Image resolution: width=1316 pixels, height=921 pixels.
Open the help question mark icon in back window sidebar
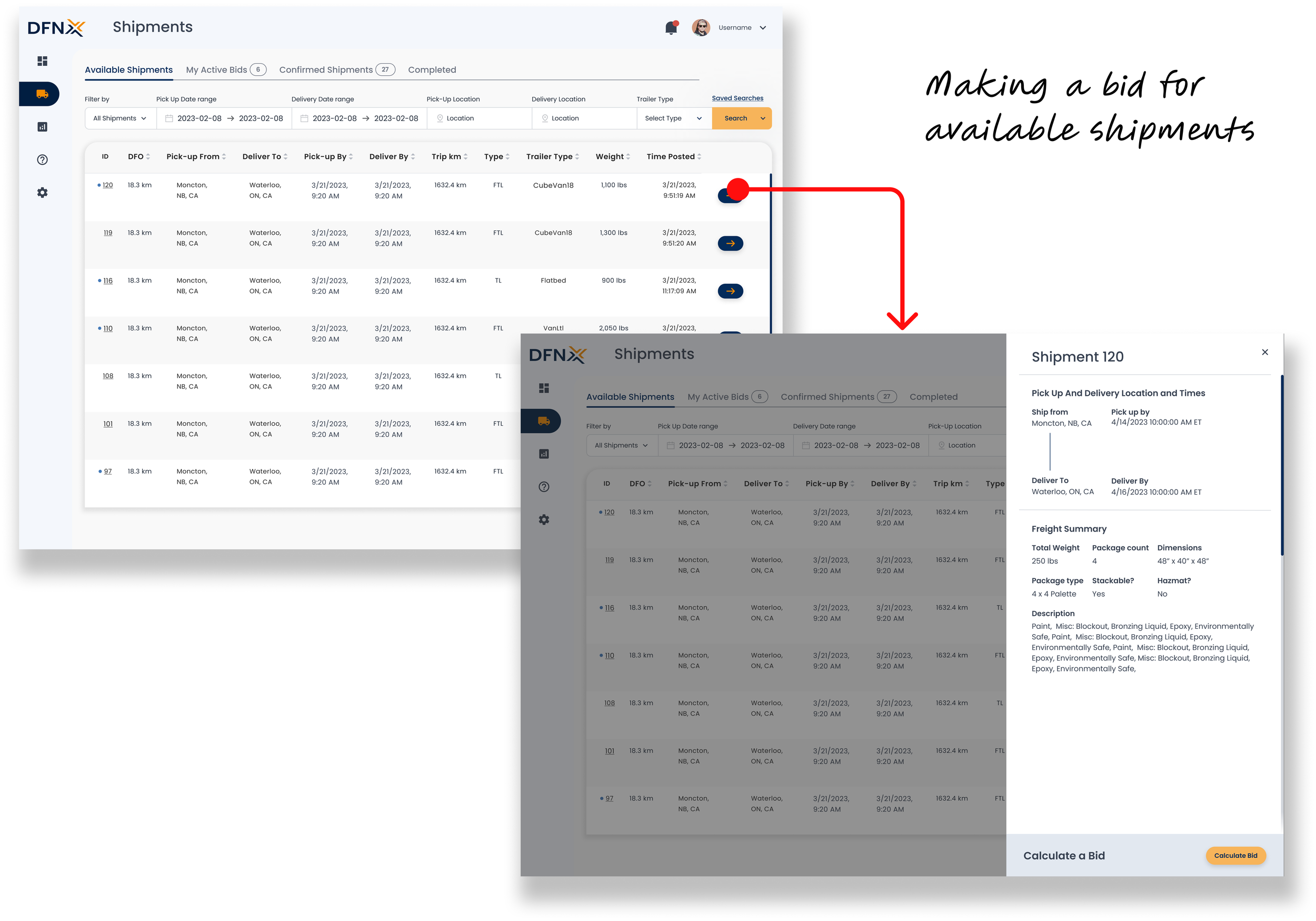[x=42, y=160]
